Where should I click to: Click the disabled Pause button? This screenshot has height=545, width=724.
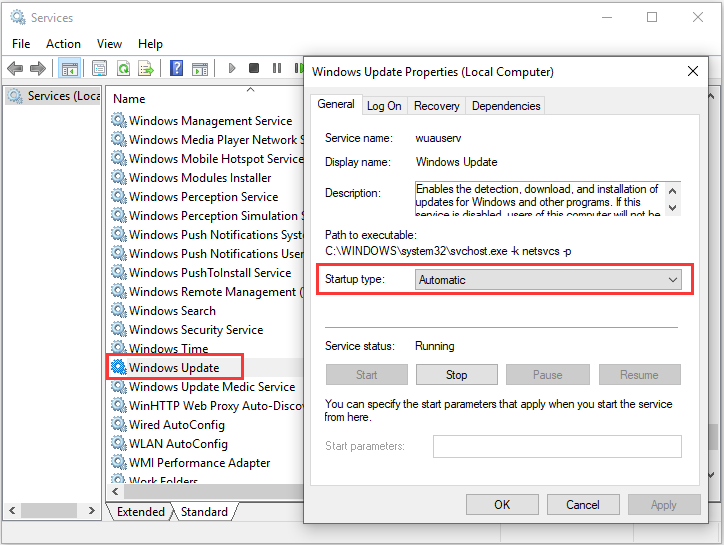coord(548,375)
